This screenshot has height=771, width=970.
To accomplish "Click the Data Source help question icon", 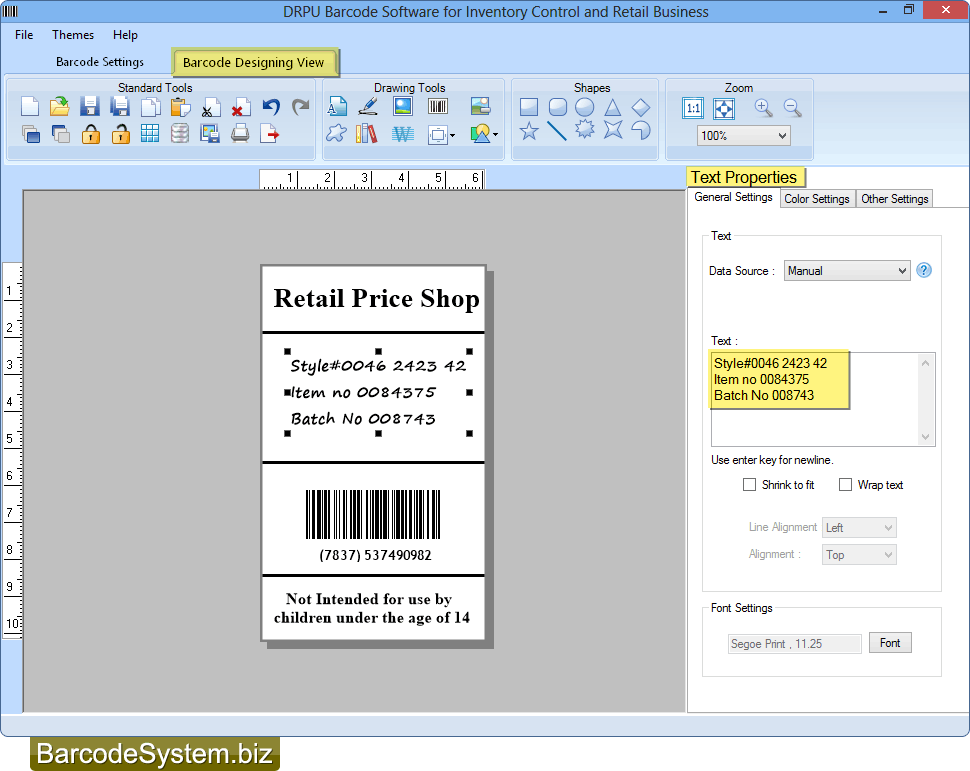I will click(924, 270).
